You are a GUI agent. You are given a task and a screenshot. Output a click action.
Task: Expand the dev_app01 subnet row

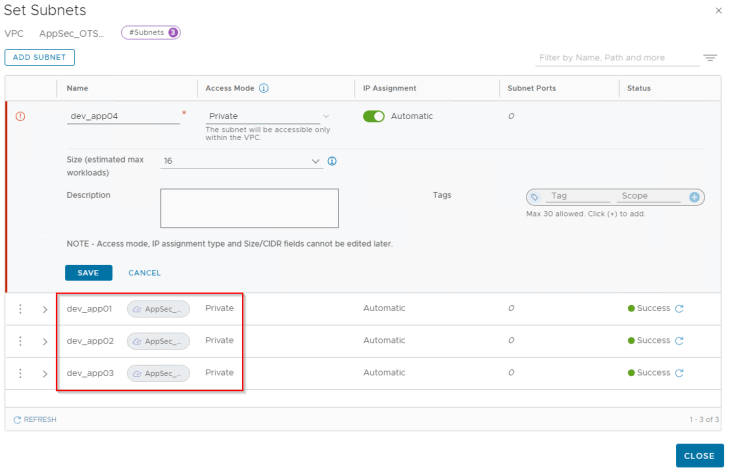[x=45, y=309]
